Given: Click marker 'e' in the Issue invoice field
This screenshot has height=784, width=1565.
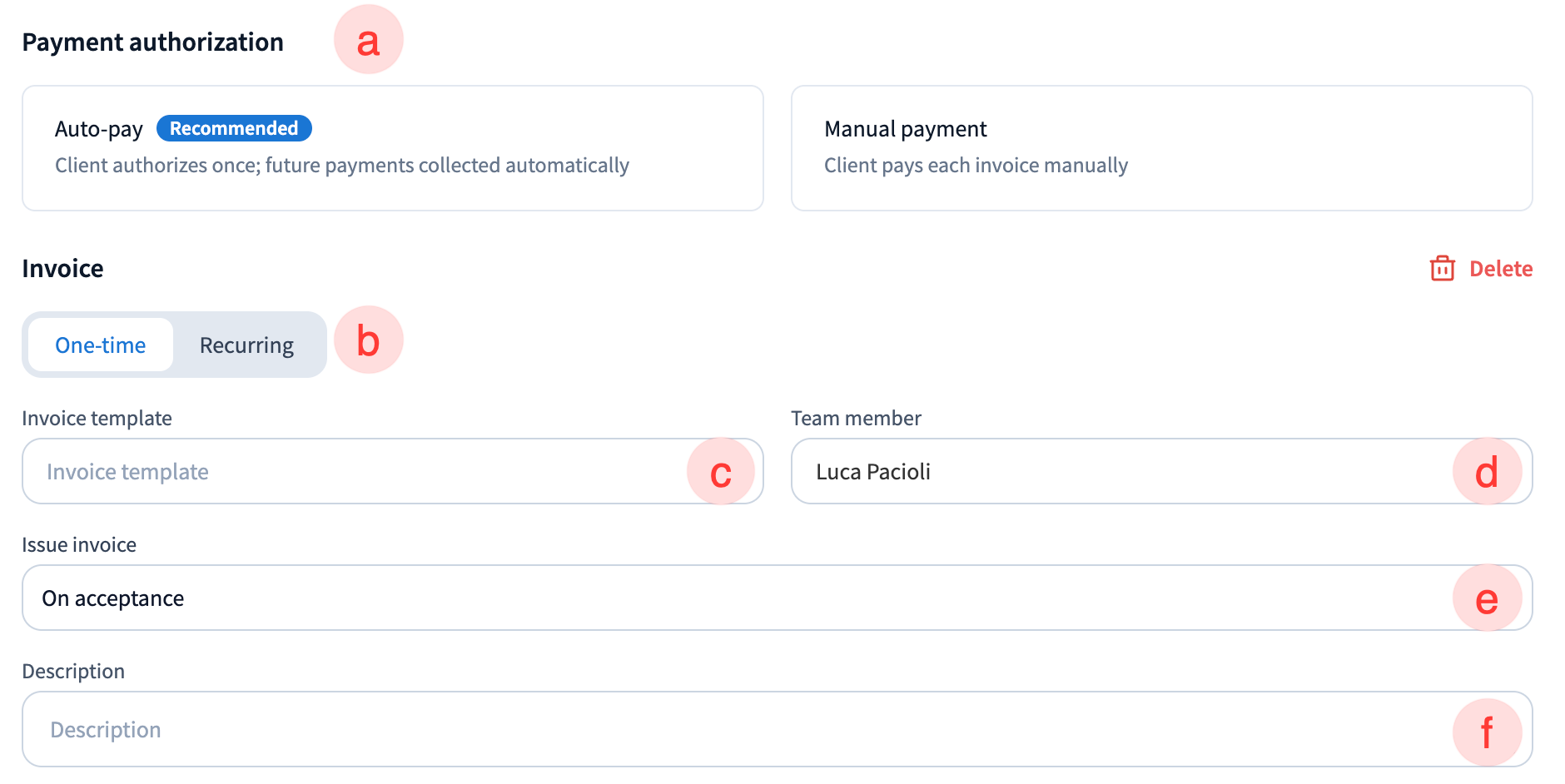Looking at the screenshot, I should (x=1487, y=598).
